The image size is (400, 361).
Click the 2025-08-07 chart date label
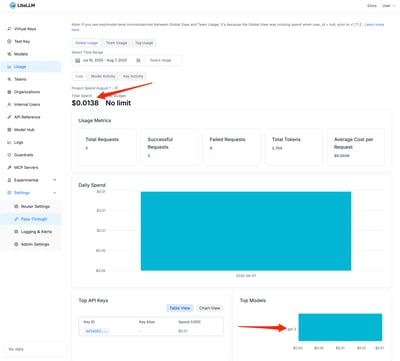(x=246, y=276)
